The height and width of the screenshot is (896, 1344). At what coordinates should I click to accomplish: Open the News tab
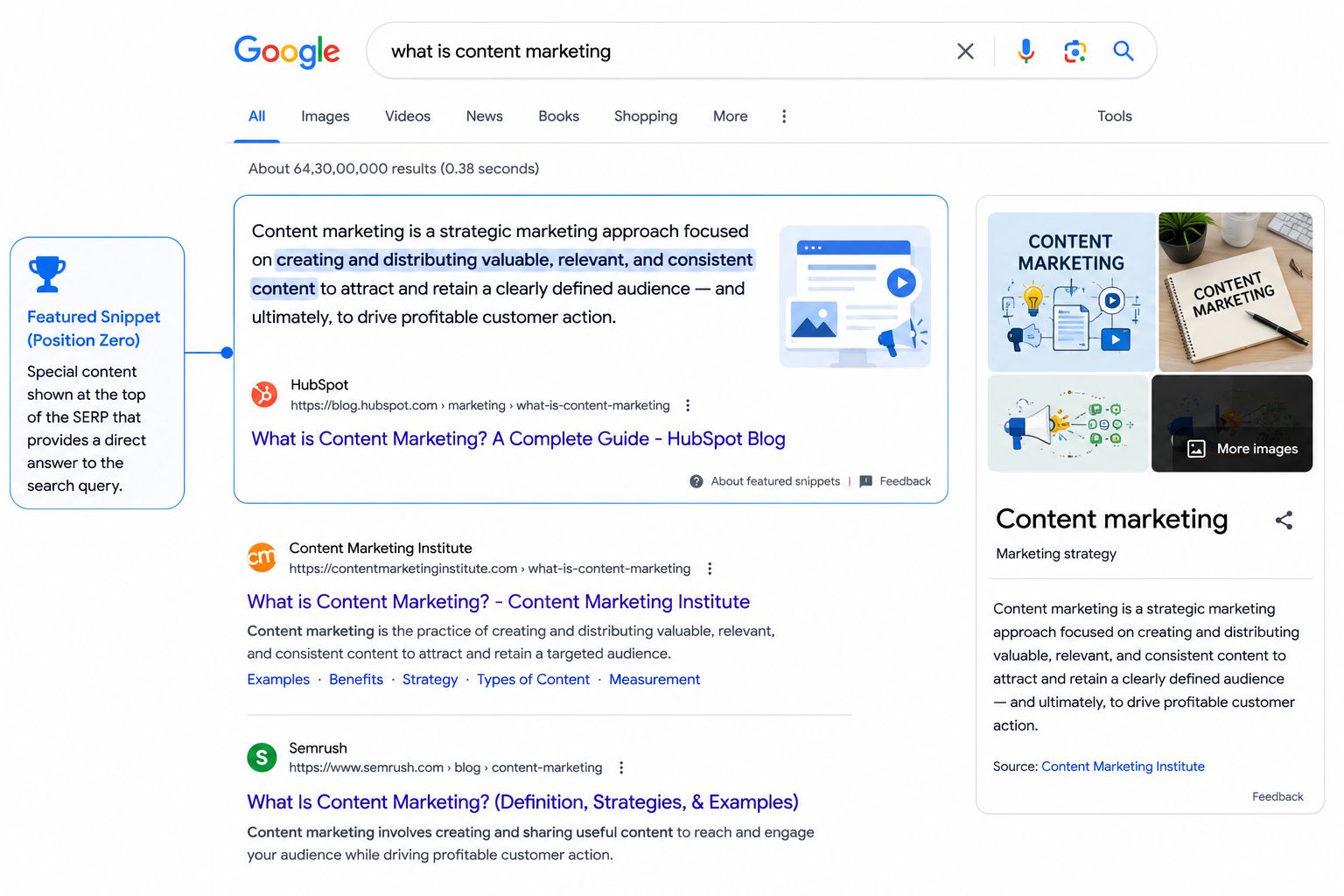485,116
